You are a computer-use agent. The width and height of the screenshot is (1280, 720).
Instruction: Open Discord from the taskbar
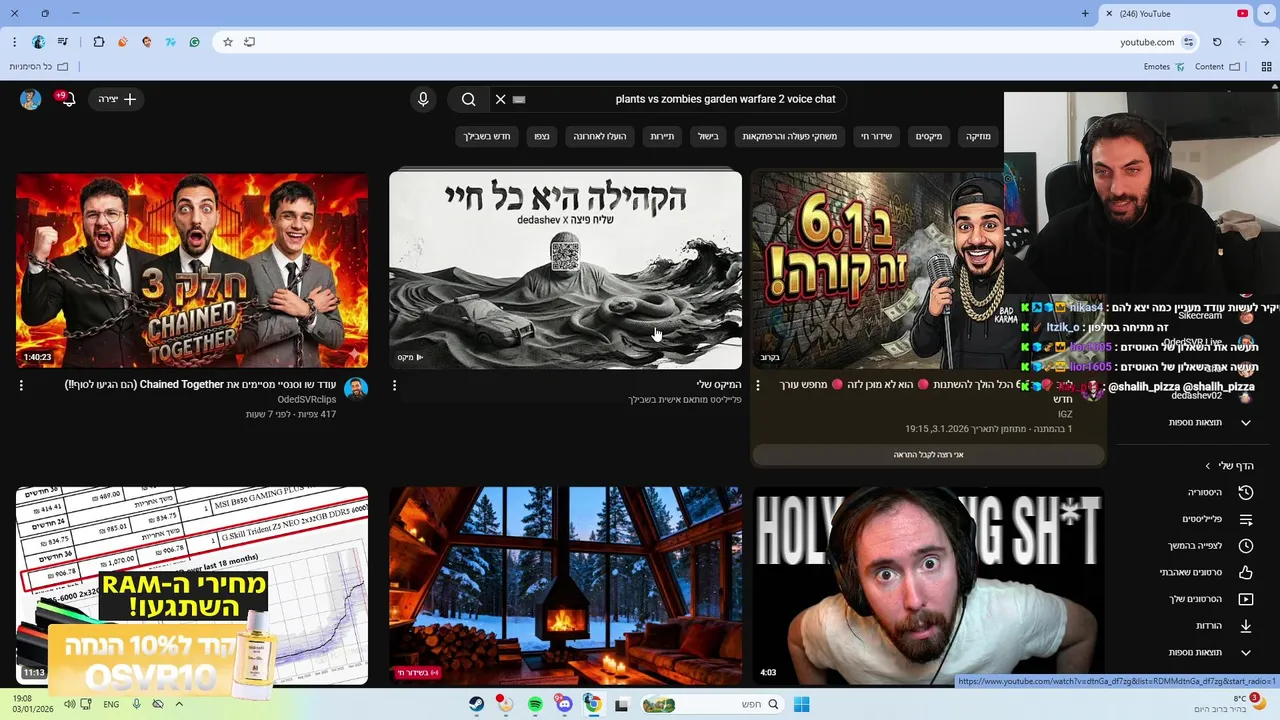[564, 704]
